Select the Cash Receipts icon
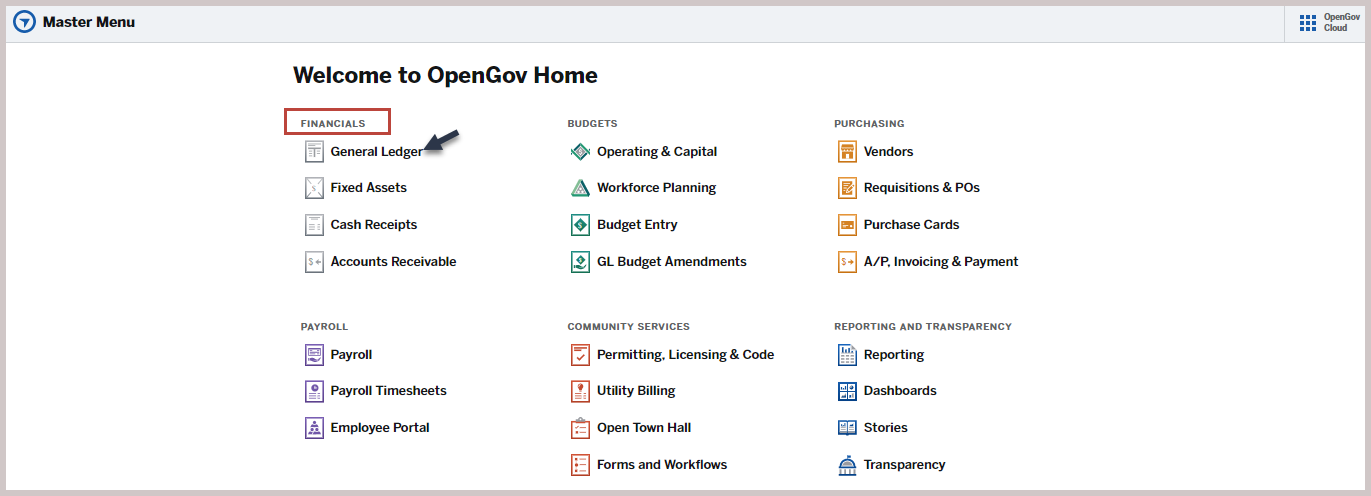This screenshot has height=496, width=1371. click(x=314, y=225)
